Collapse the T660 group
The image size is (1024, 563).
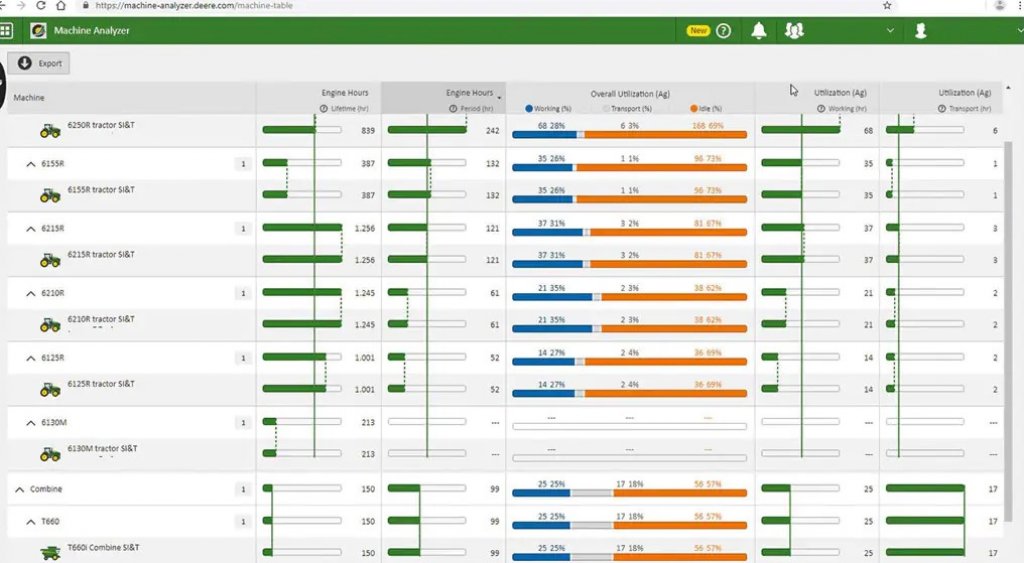click(30, 521)
